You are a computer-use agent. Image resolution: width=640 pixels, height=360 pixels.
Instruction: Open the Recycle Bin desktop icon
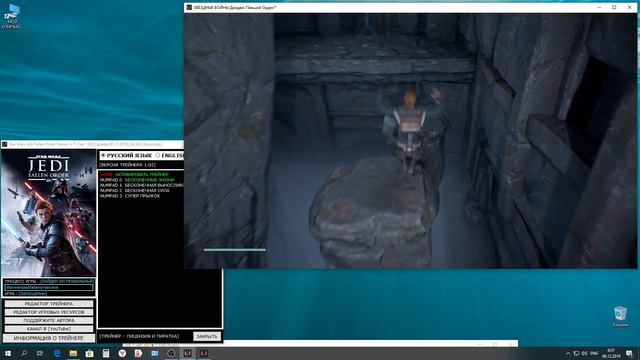[x=620, y=317]
